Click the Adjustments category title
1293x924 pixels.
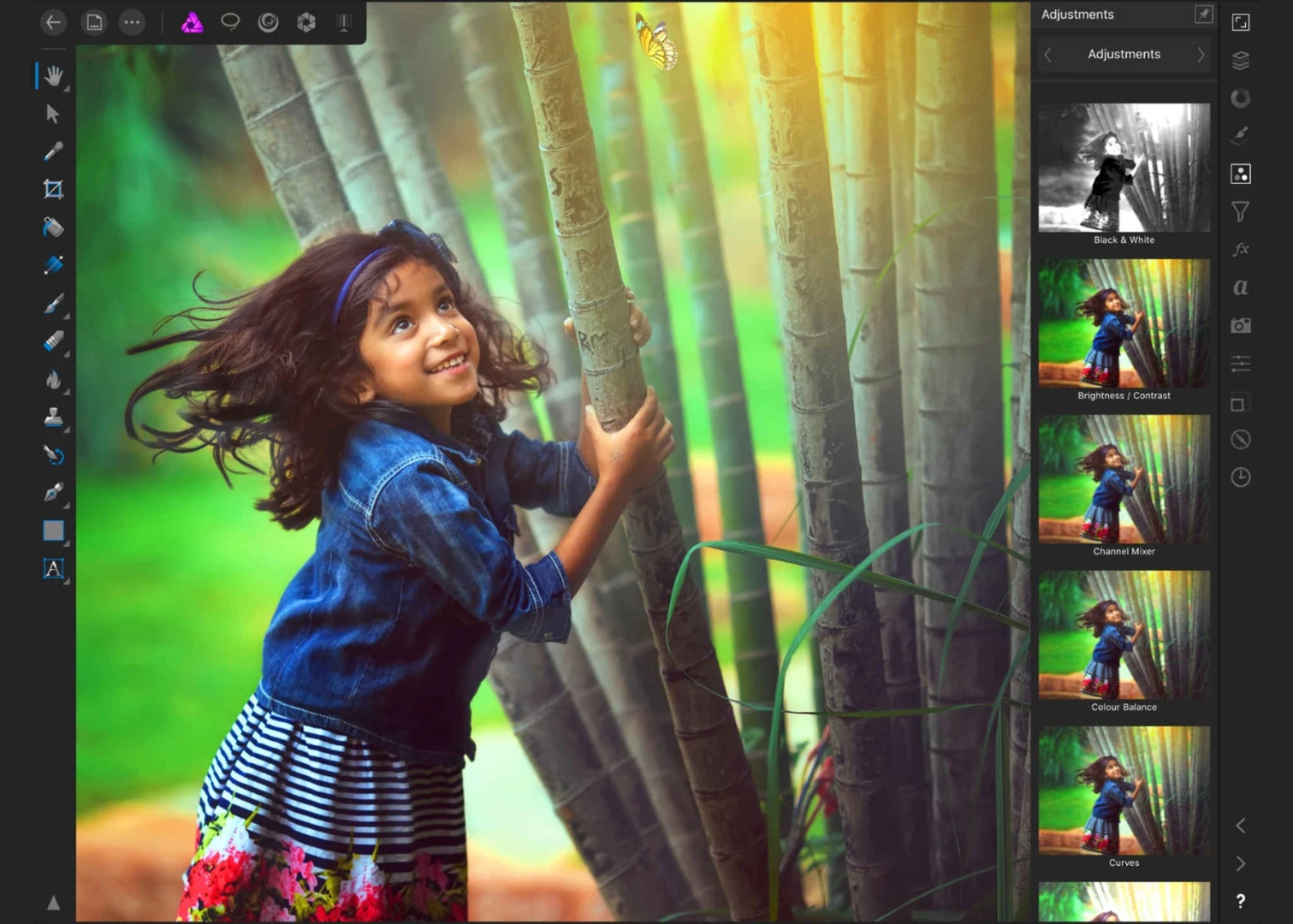pyautogui.click(x=1124, y=54)
